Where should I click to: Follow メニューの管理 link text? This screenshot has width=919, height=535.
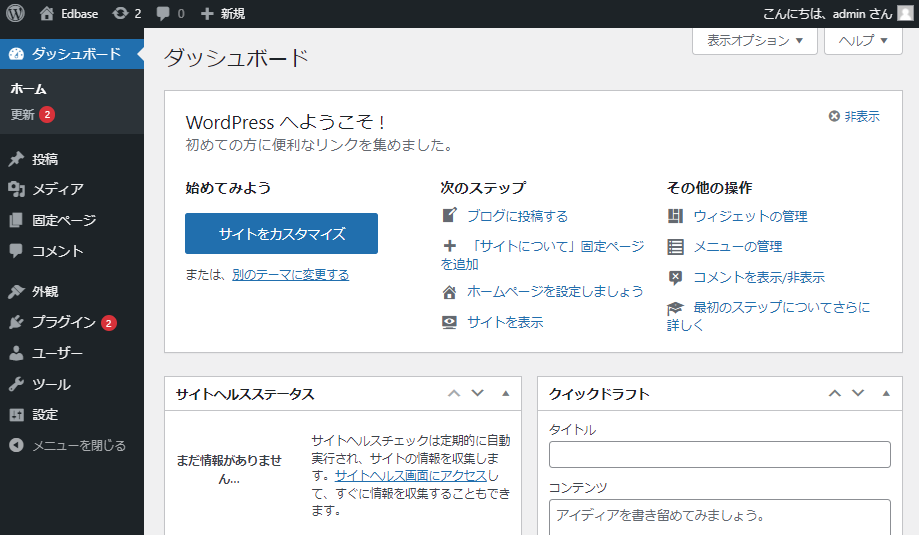[738, 247]
